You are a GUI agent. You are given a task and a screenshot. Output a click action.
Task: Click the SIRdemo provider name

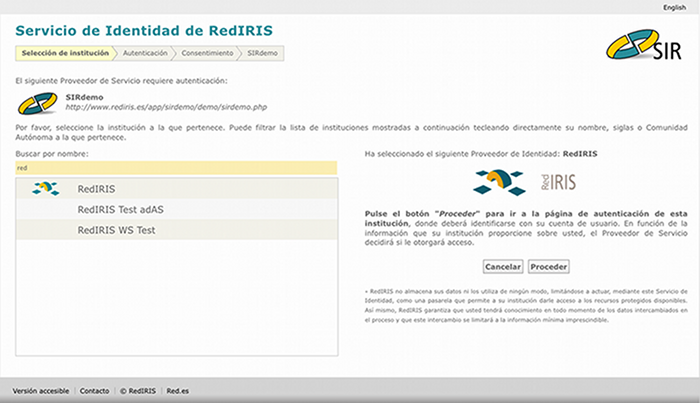[x=84, y=97]
